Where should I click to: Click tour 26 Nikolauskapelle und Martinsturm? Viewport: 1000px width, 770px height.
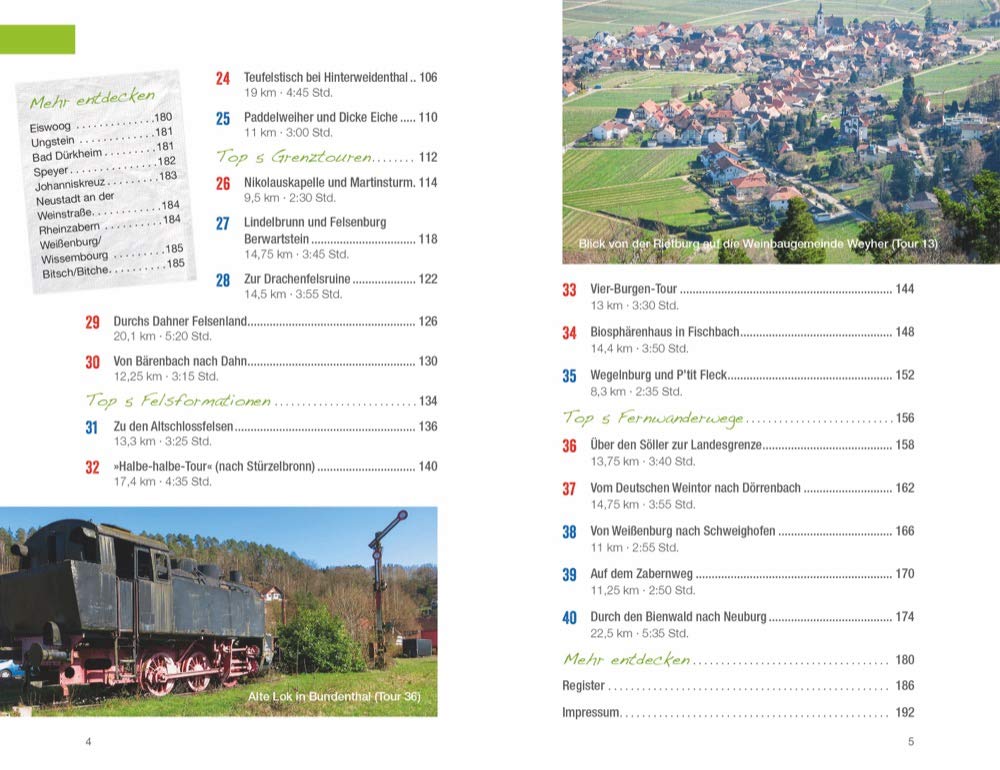coord(330,182)
